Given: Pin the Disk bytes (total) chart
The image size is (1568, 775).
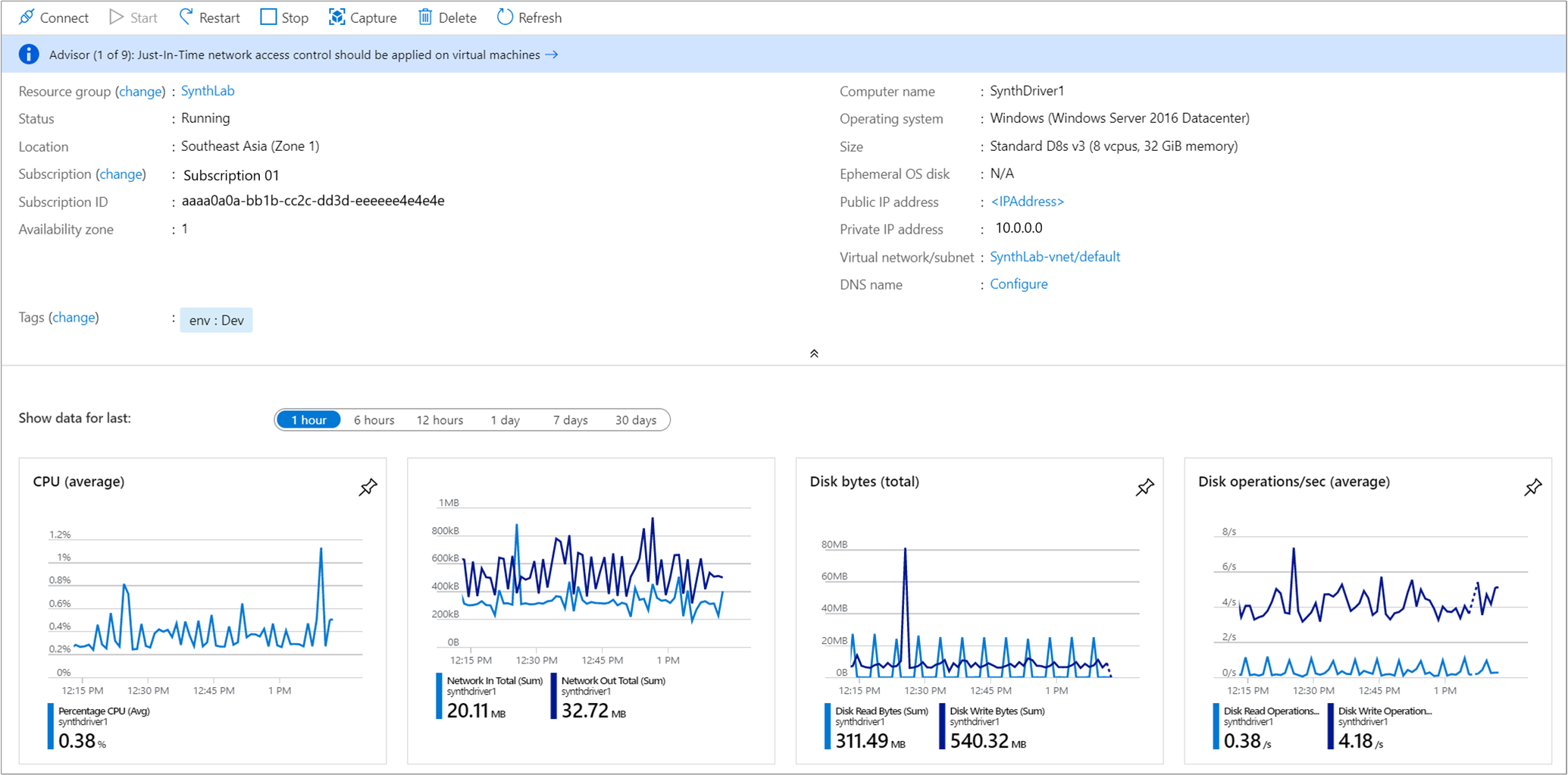Looking at the screenshot, I should pos(1145,487).
